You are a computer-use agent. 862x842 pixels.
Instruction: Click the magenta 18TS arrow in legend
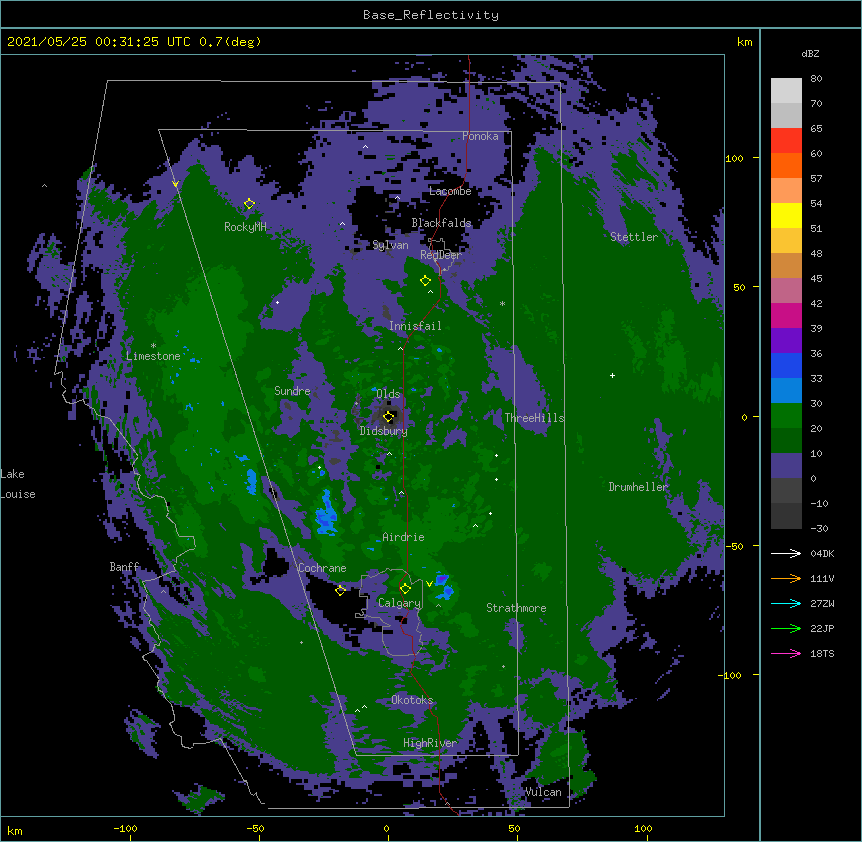point(786,653)
